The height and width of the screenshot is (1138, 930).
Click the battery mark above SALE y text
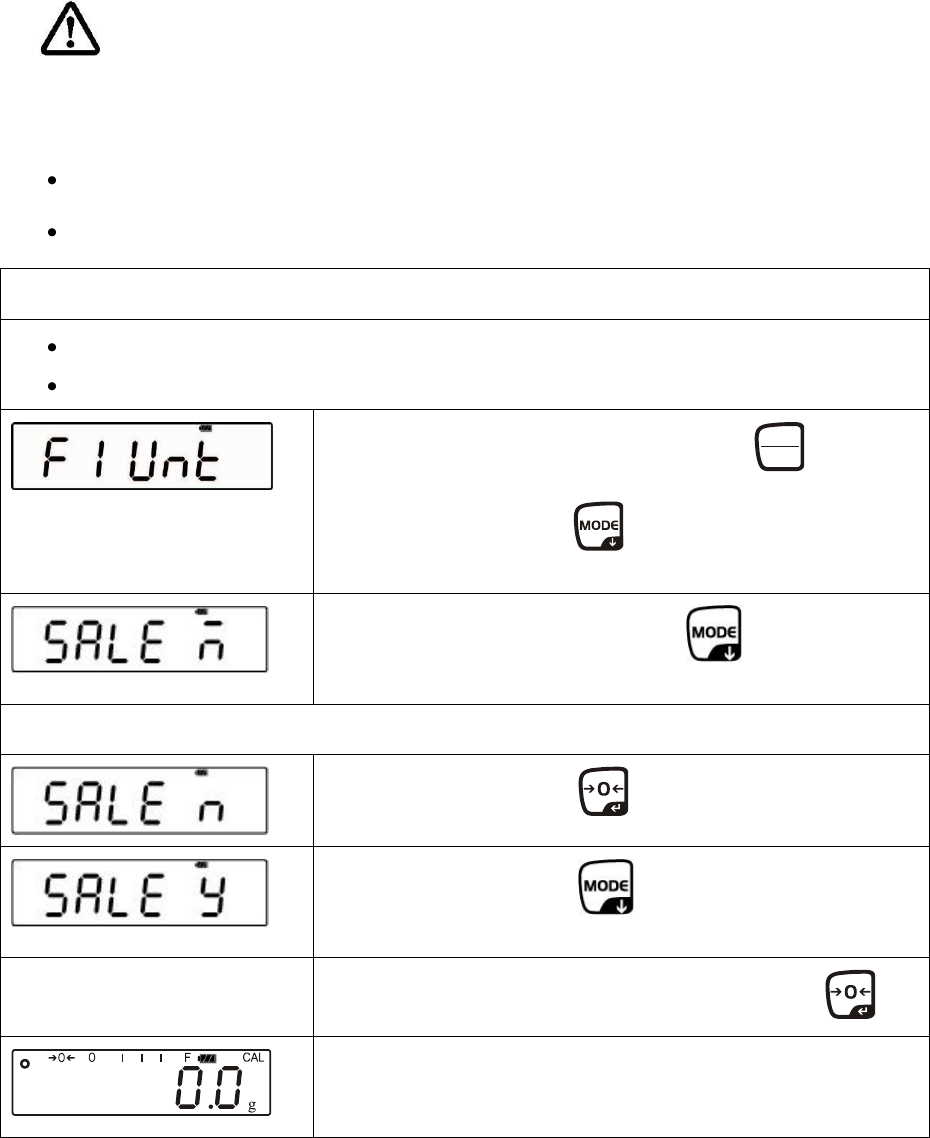(201, 863)
